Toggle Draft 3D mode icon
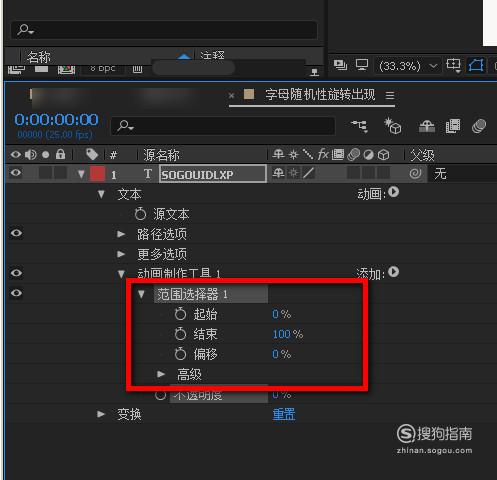The width and height of the screenshot is (497, 480). [393, 126]
